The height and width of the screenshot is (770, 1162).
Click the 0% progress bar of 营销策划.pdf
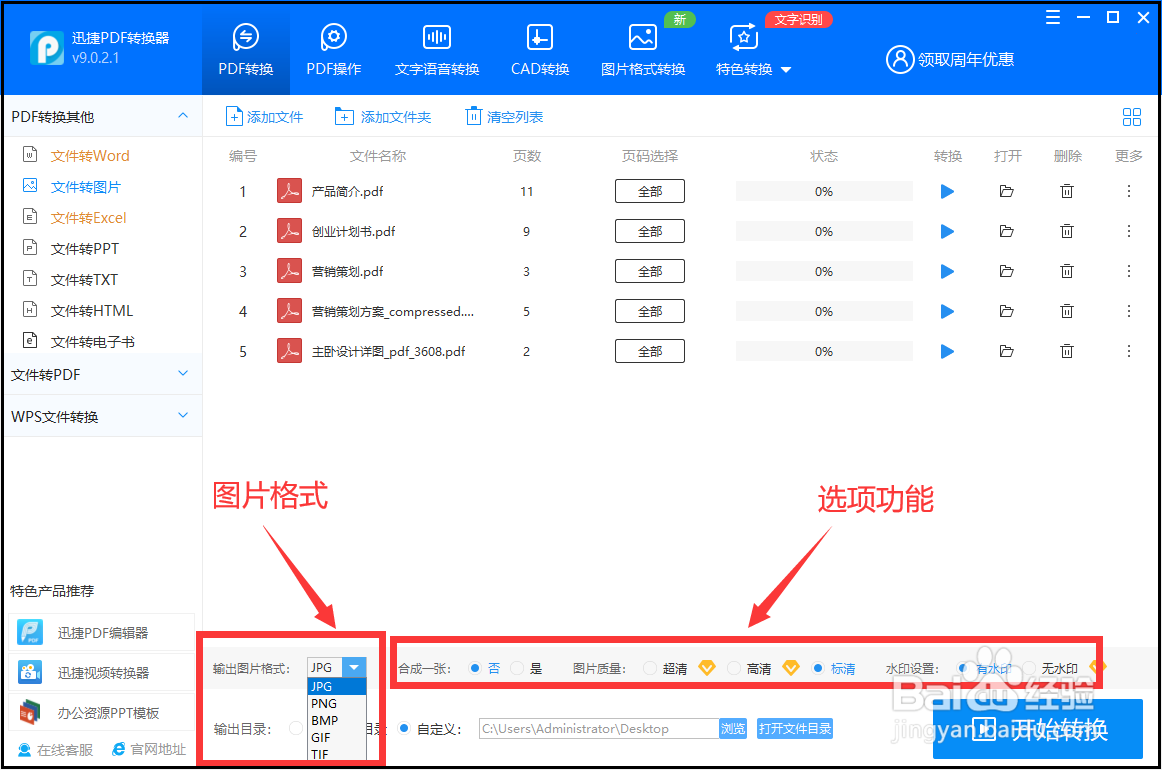pos(824,272)
